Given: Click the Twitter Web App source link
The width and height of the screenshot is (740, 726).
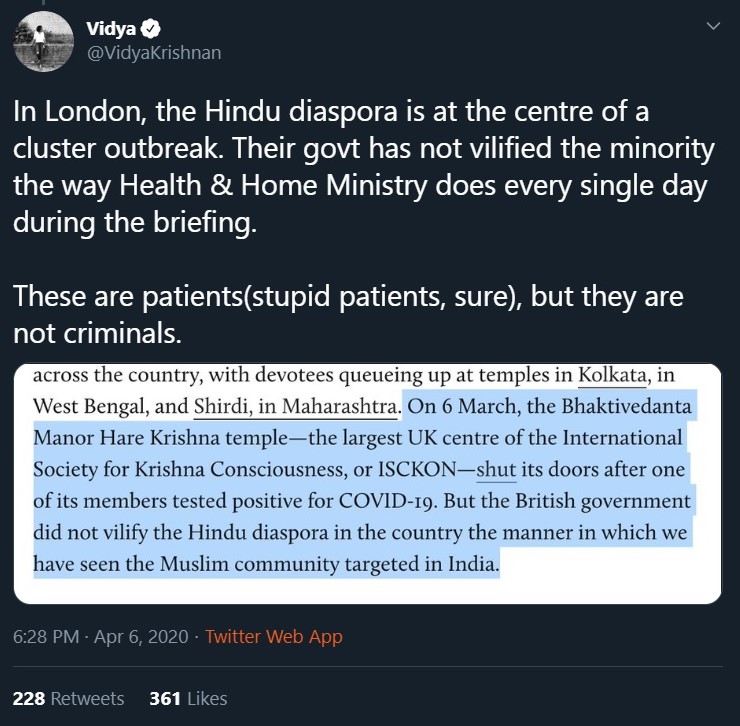Looking at the screenshot, I should pyautogui.click(x=274, y=636).
